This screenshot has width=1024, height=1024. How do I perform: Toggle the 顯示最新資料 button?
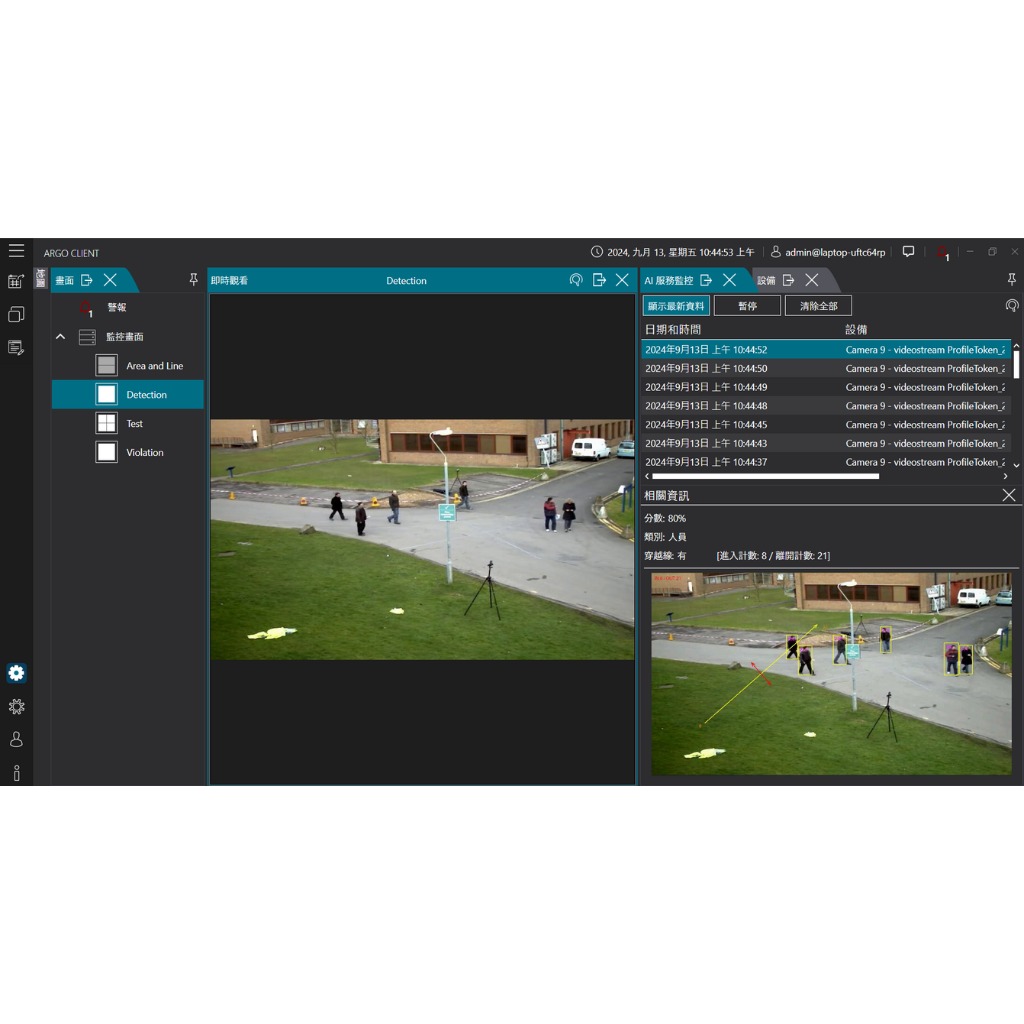tap(676, 306)
